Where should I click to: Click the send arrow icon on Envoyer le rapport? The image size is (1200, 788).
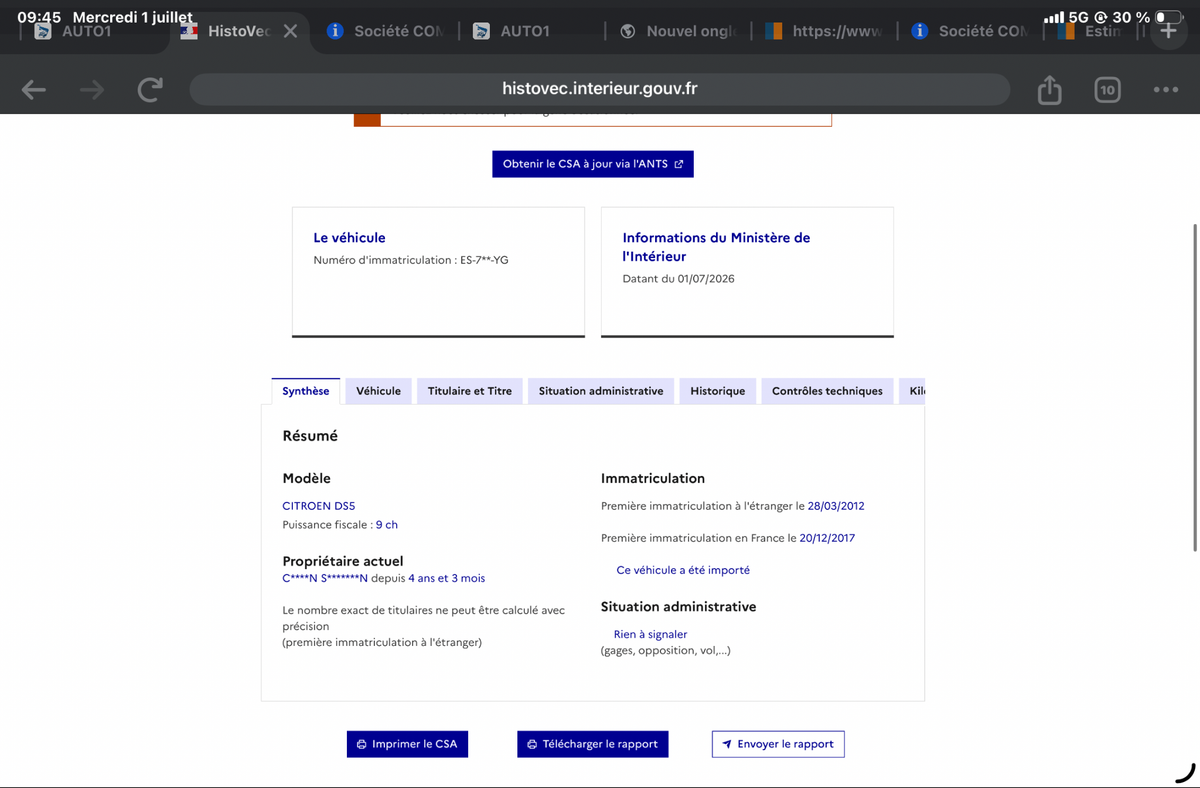click(727, 744)
